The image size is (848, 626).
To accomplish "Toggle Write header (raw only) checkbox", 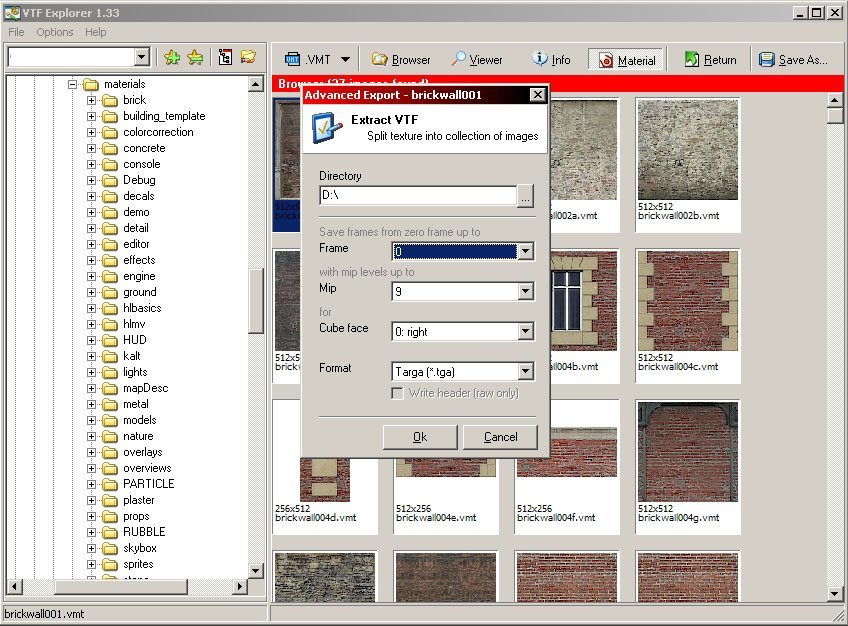I will click(398, 393).
